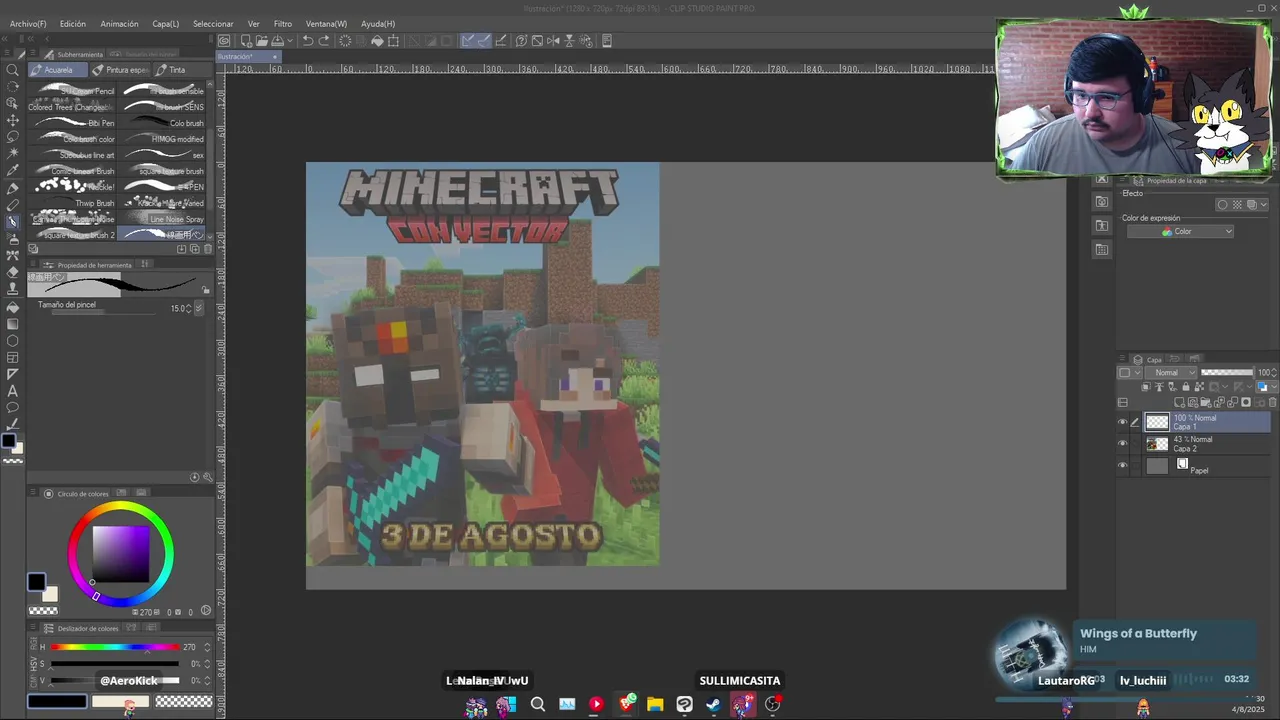Open the Normal blending mode dropdown
Viewport: 1280px width, 720px height.
[1172, 373]
